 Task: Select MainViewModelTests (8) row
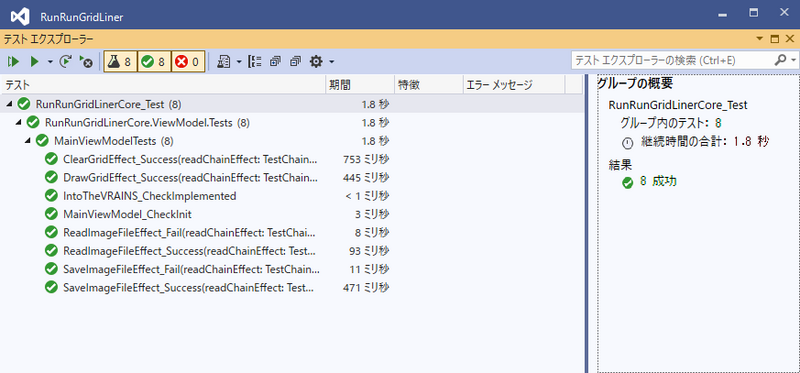(291, 141)
